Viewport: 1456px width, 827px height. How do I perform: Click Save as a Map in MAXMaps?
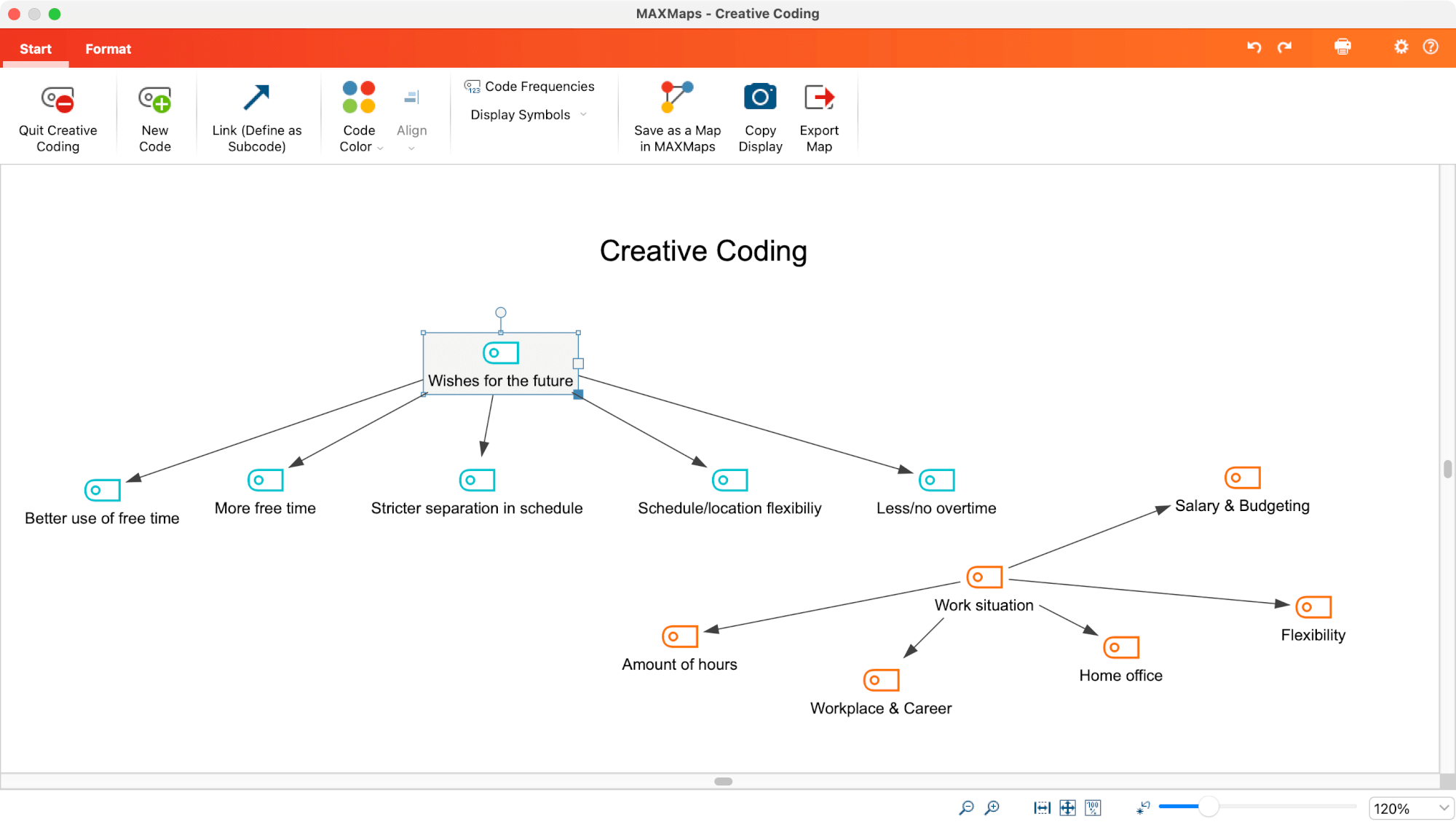(x=677, y=117)
